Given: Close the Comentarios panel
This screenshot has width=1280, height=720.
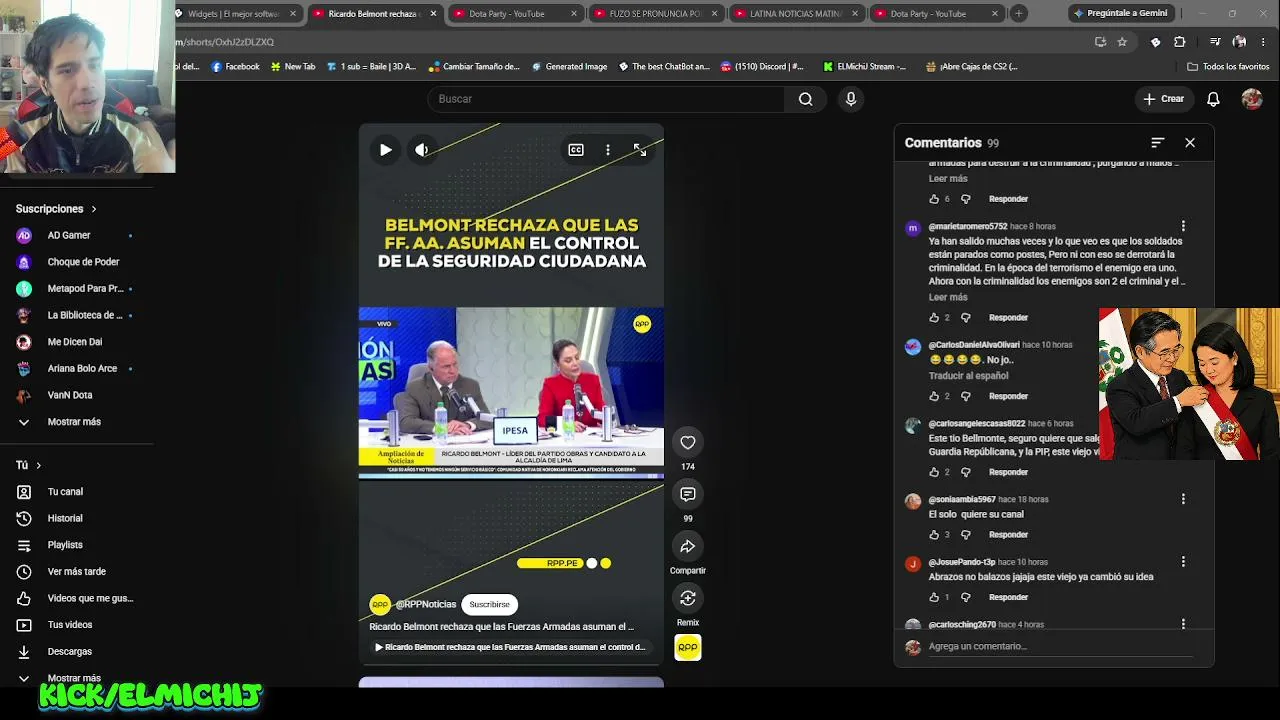Looking at the screenshot, I should (x=1190, y=143).
